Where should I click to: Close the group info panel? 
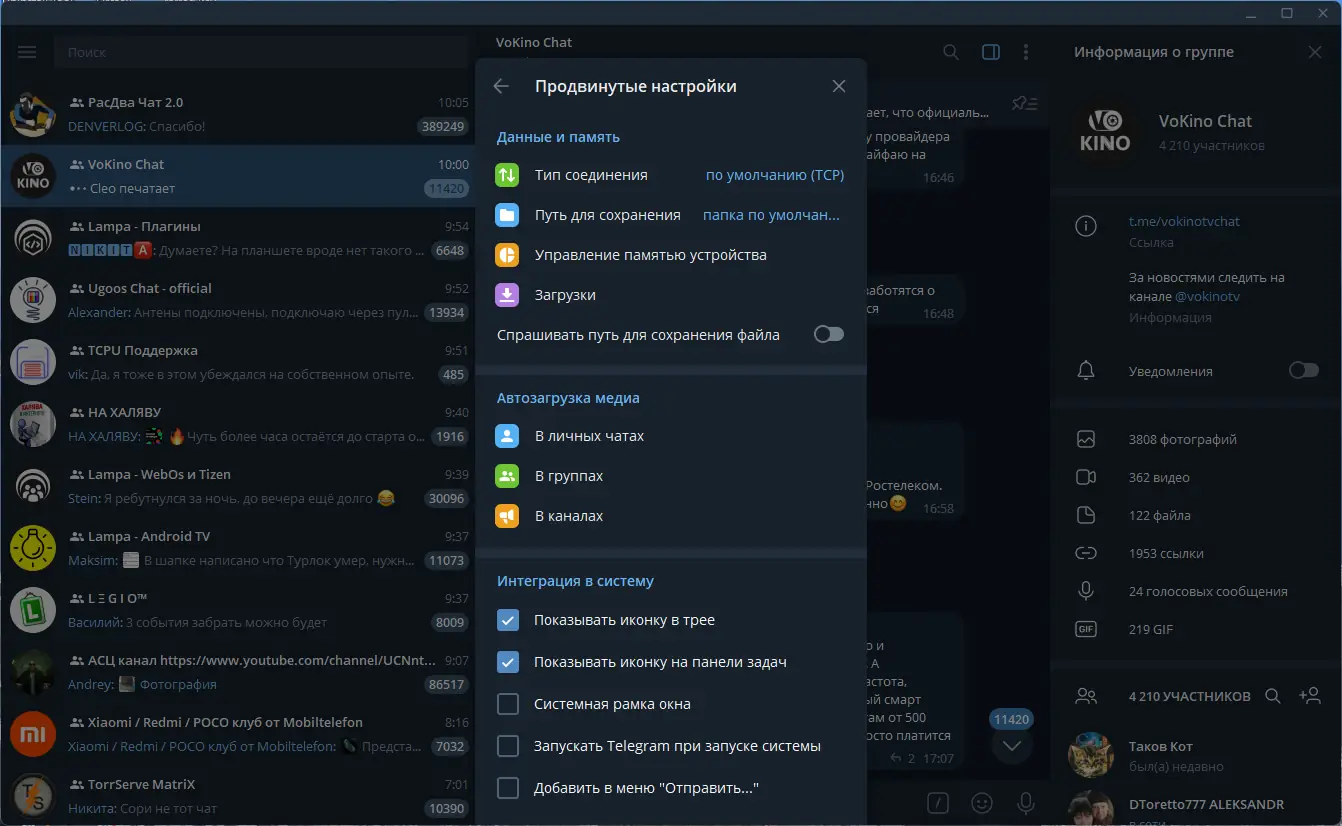1315,52
